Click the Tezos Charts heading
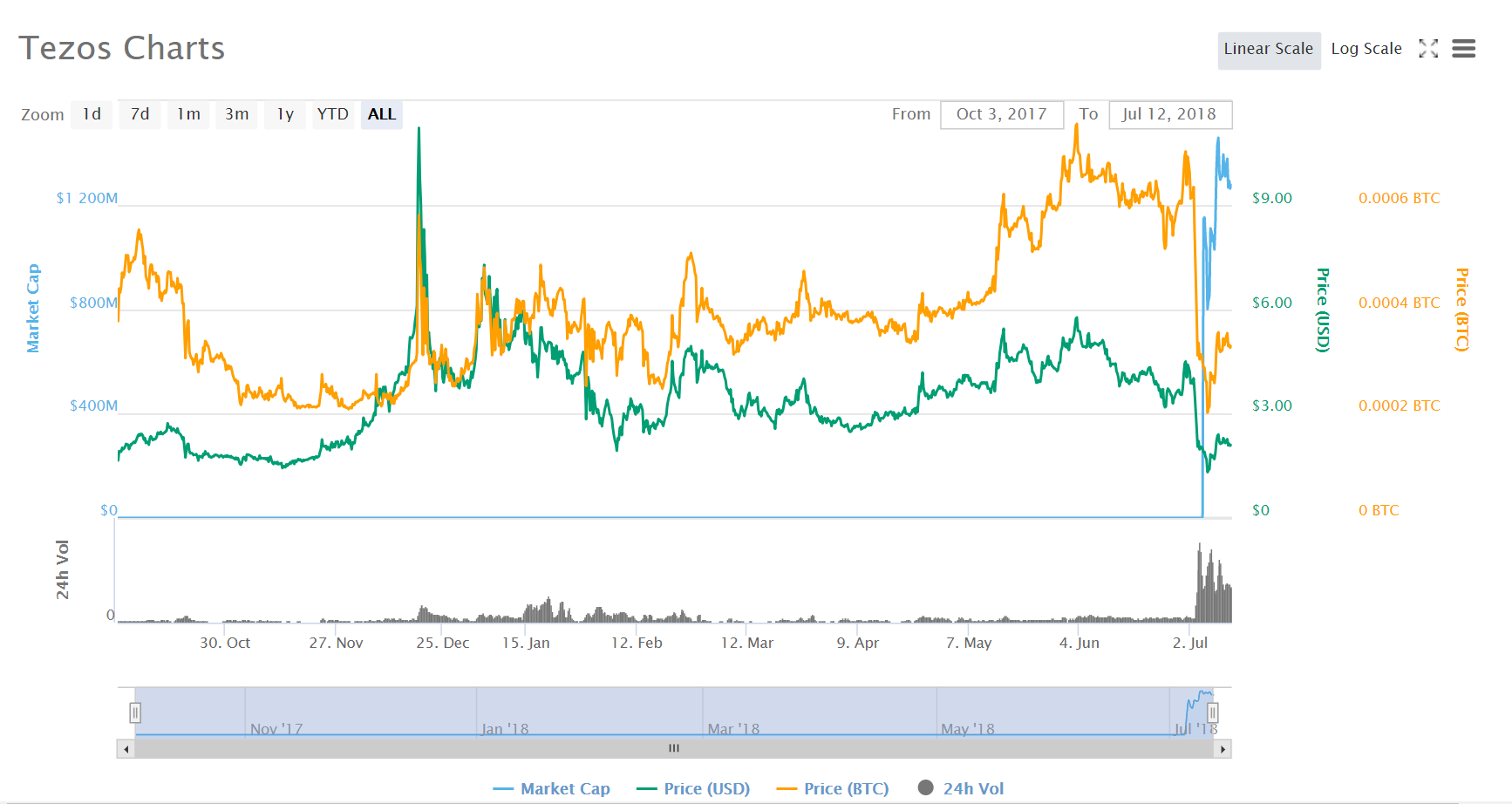 point(122,48)
